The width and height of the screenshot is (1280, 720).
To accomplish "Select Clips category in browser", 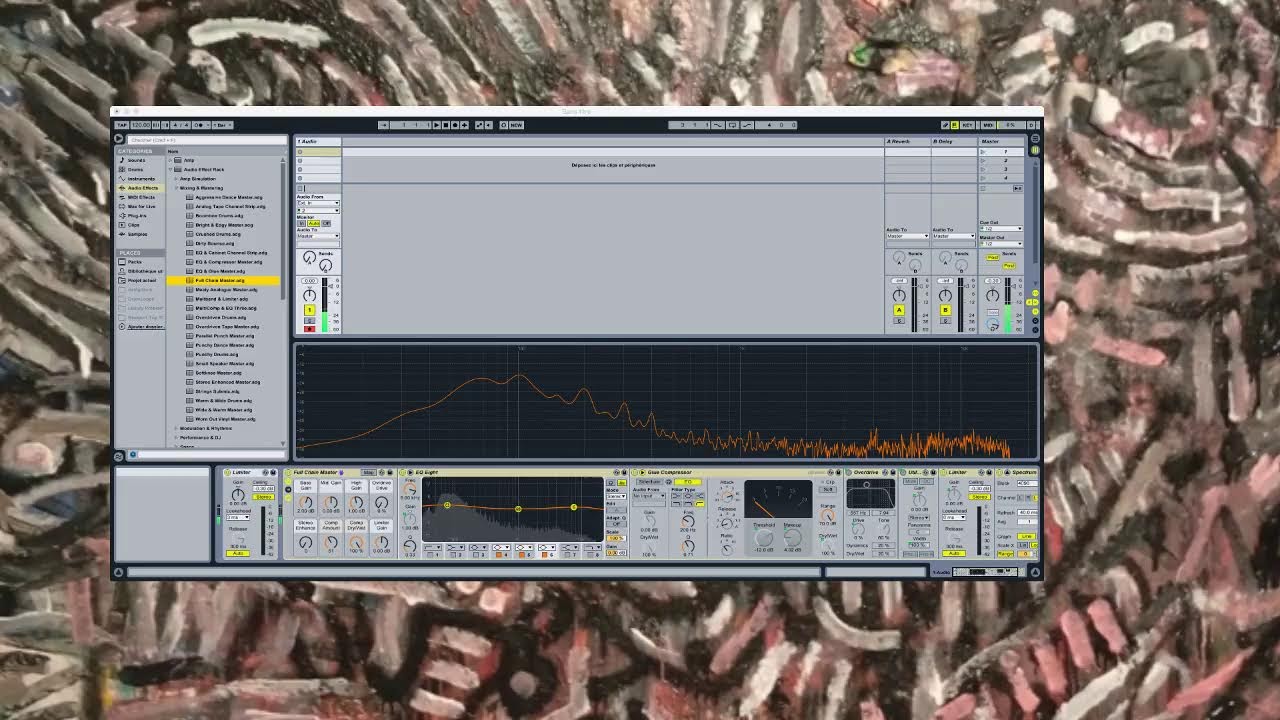I will 140,225.
